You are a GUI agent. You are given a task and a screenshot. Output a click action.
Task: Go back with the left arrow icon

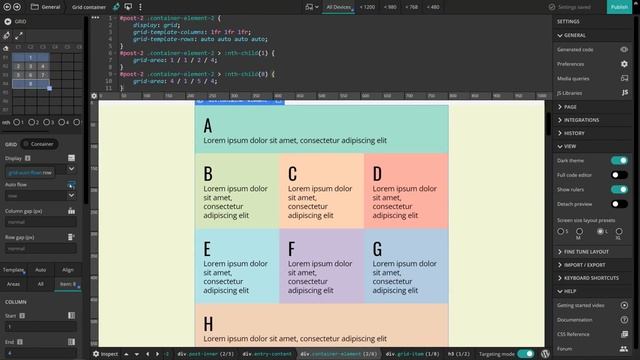(7, 7)
